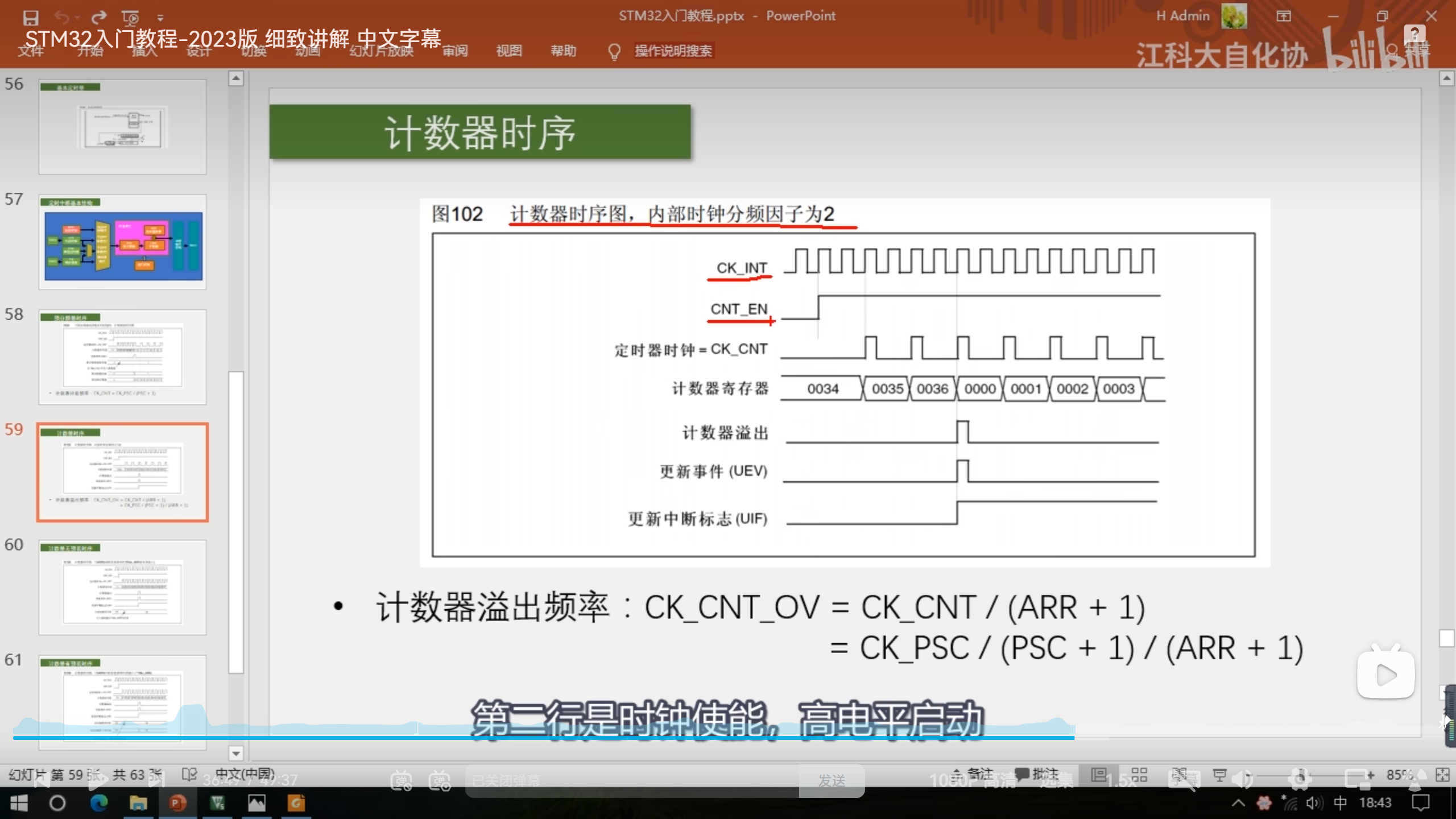Click the Save icon in quick access toolbar
Viewport: 1456px width, 819px height.
pos(31,18)
